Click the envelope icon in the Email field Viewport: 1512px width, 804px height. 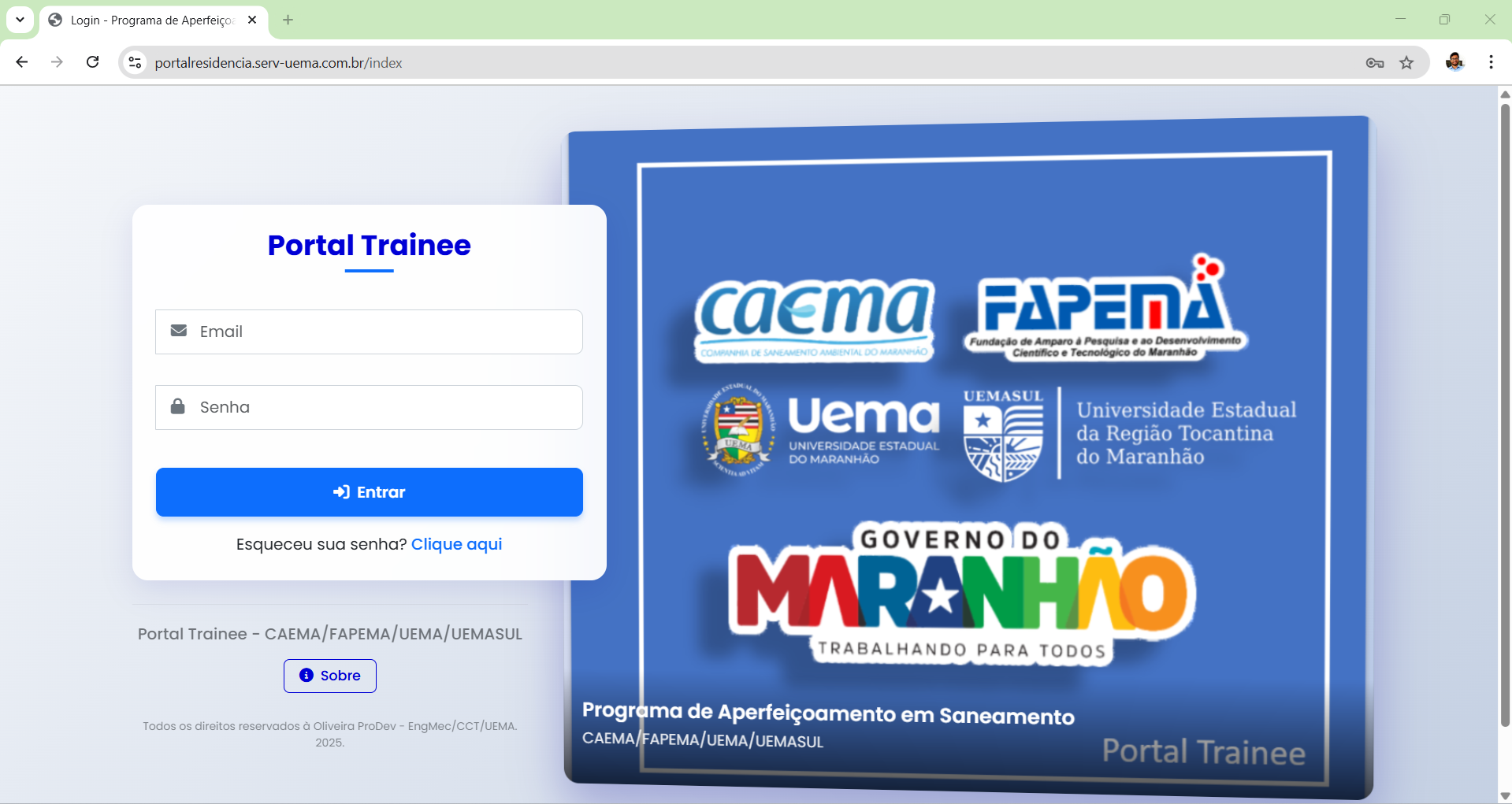(x=179, y=332)
